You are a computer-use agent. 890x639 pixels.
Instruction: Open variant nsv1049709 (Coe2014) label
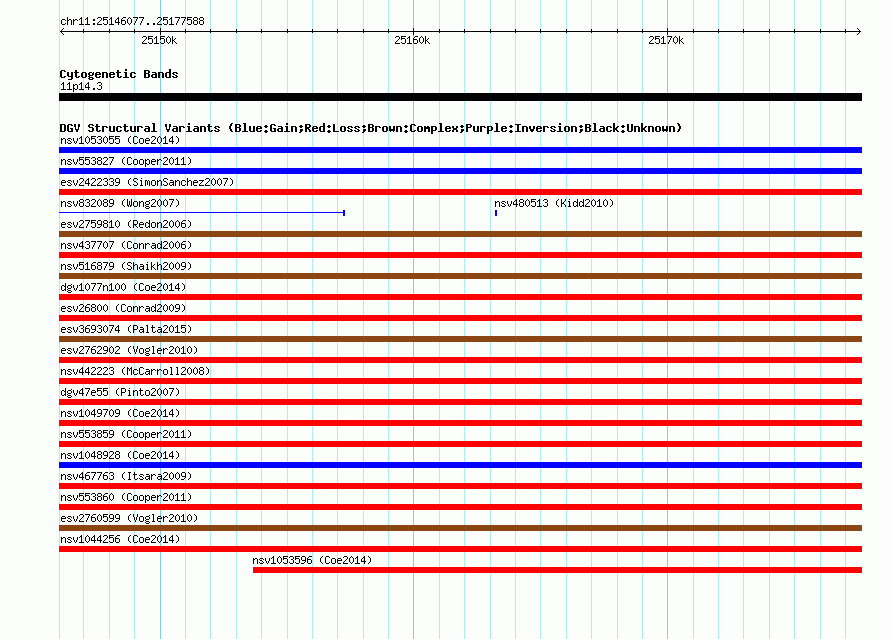[x=120, y=413]
